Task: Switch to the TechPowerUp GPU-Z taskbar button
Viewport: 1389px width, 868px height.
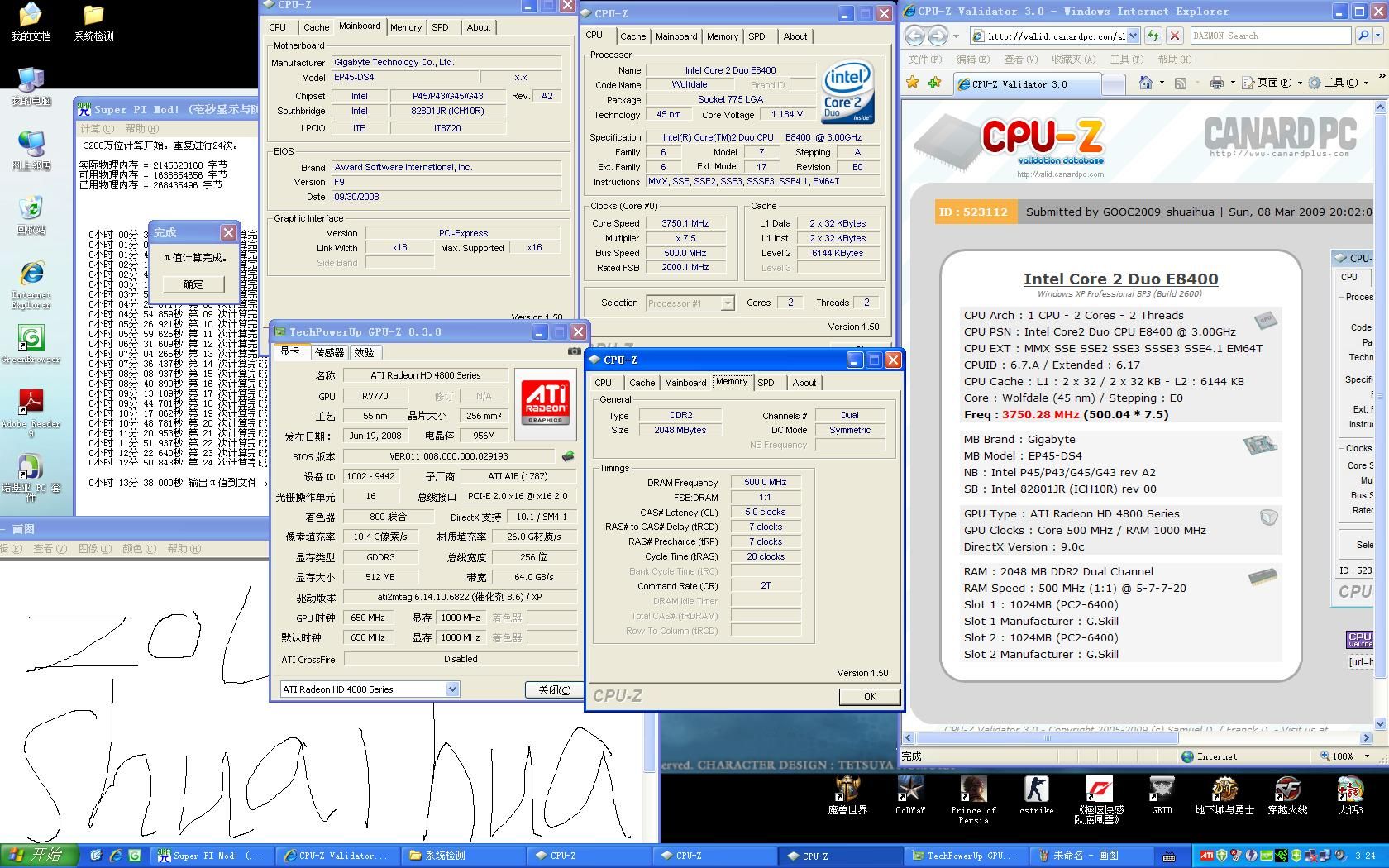Action: 965,856
